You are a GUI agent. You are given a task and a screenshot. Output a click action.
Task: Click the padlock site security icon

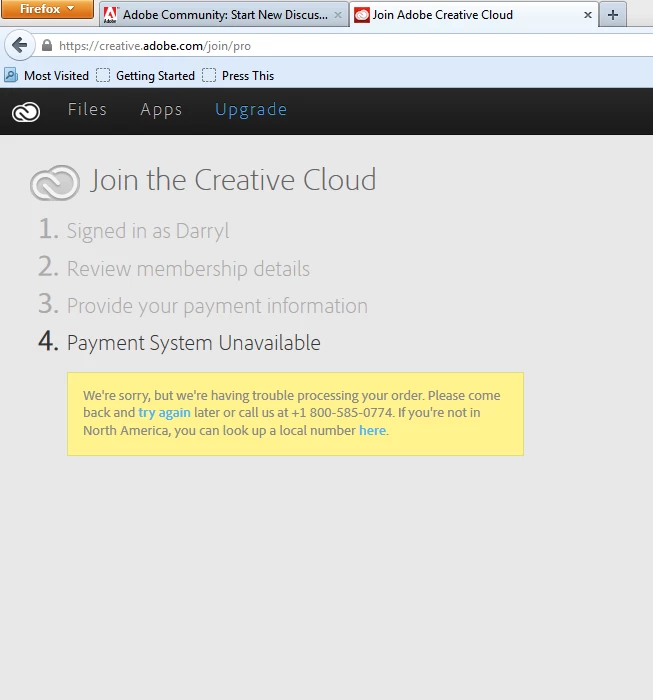47,46
